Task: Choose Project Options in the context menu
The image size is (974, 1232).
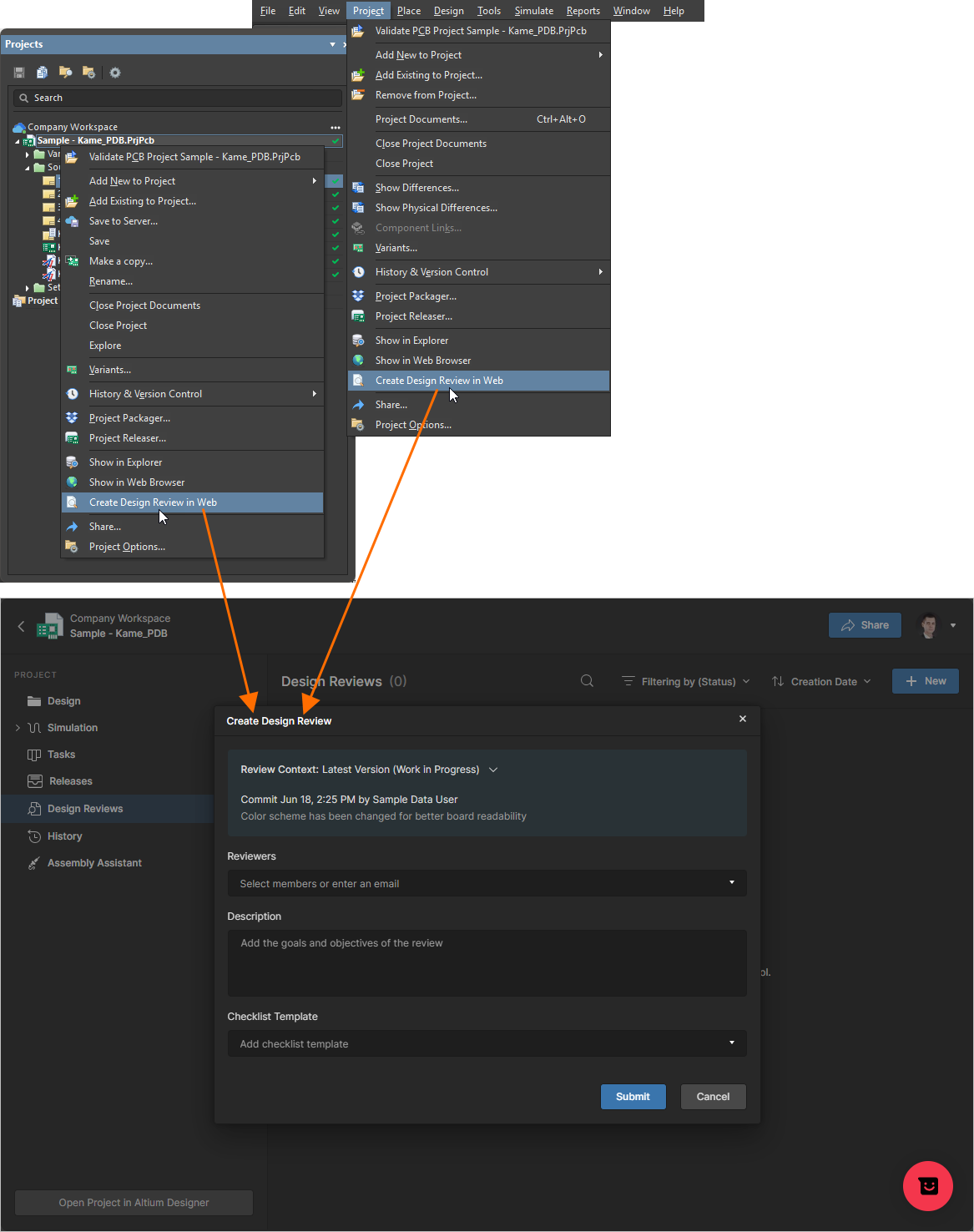Action: coord(193,547)
